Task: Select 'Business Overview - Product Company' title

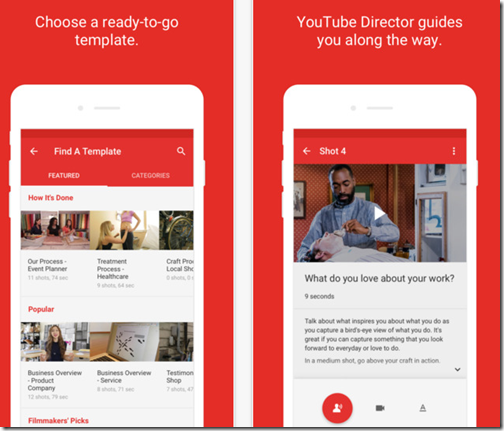Action: tap(55, 380)
